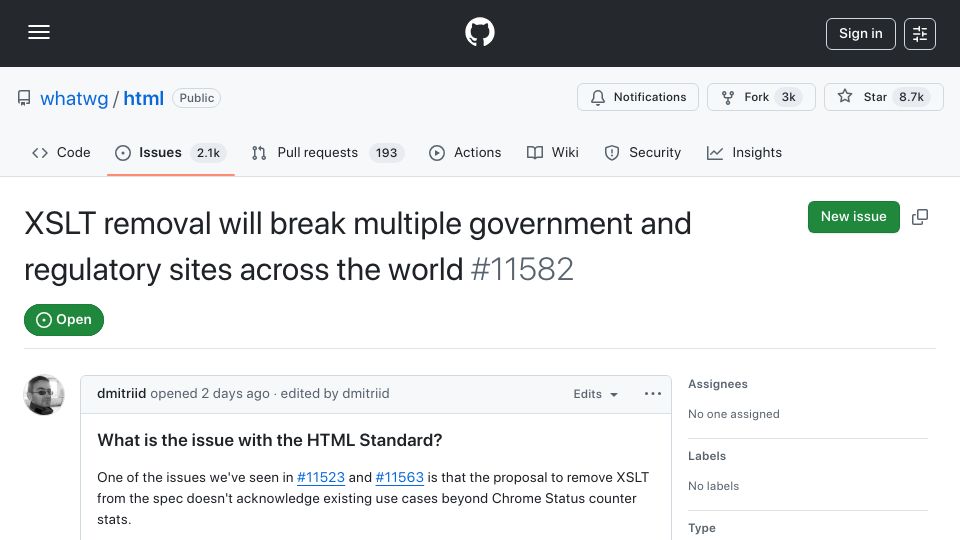960x540 pixels.
Task: Click dmitriid's avatar image
Action: 44,395
